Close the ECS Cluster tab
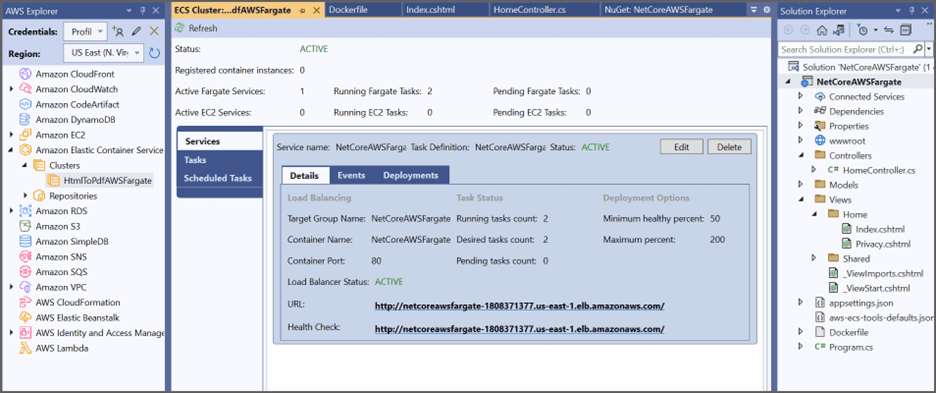936x393 pixels. tap(316, 10)
